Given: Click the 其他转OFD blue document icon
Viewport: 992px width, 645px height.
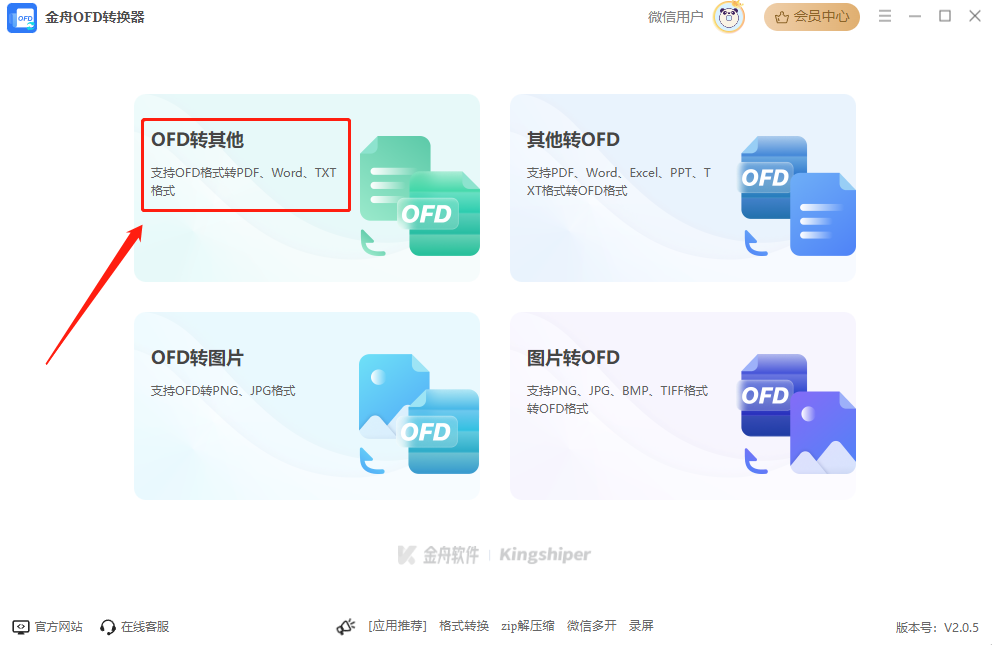Looking at the screenshot, I should tap(796, 195).
